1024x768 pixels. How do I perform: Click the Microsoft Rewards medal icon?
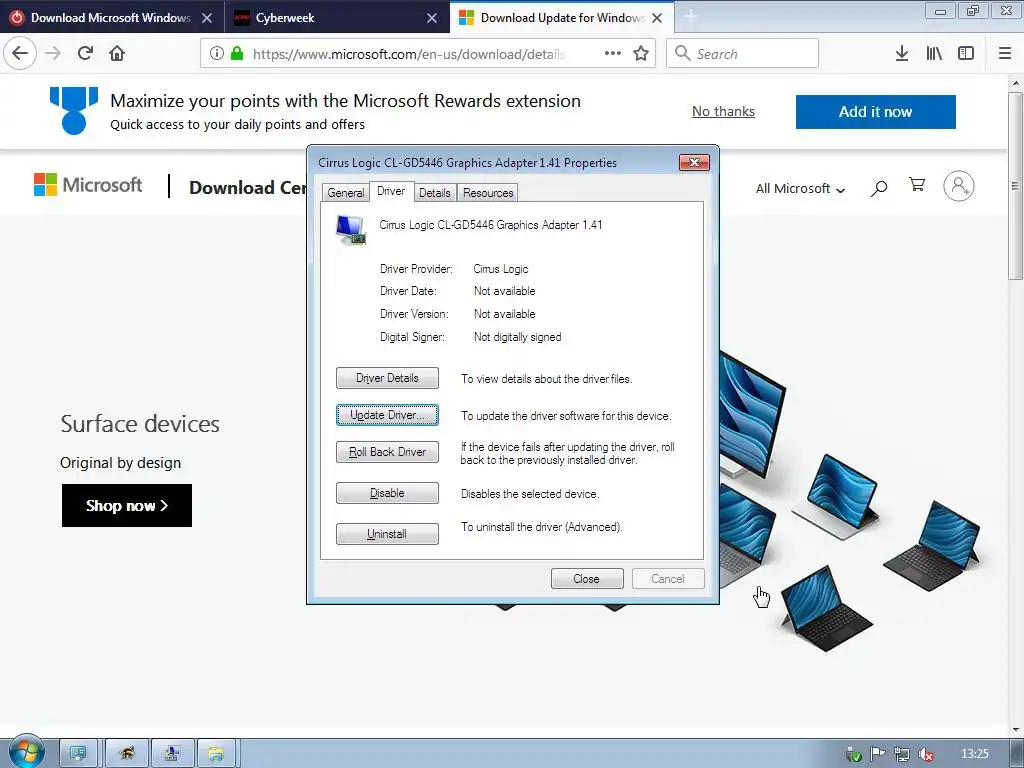(74, 110)
